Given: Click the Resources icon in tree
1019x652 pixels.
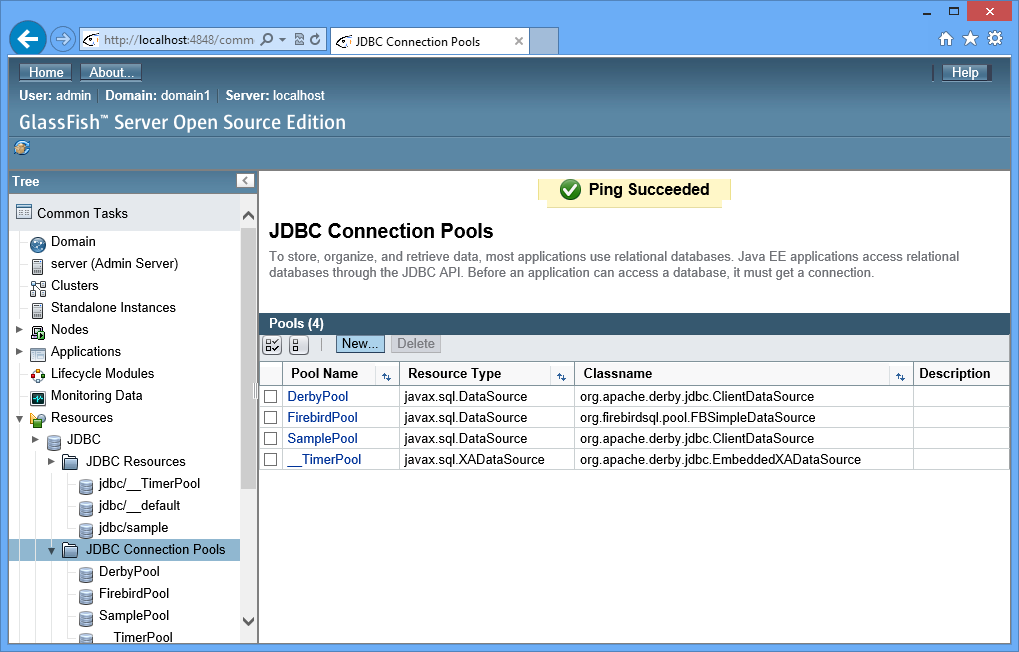Looking at the screenshot, I should 38,420.
